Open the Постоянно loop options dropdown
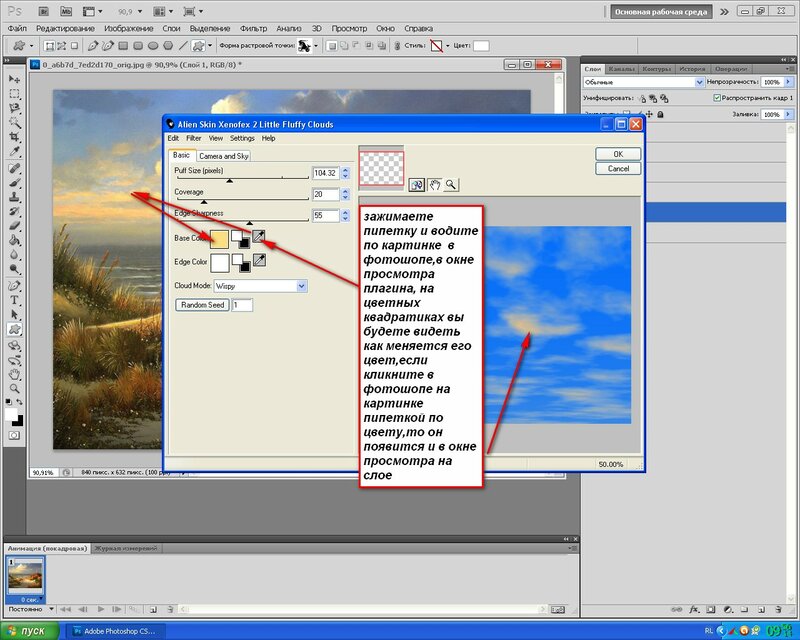This screenshot has width=800, height=640. click(x=51, y=609)
